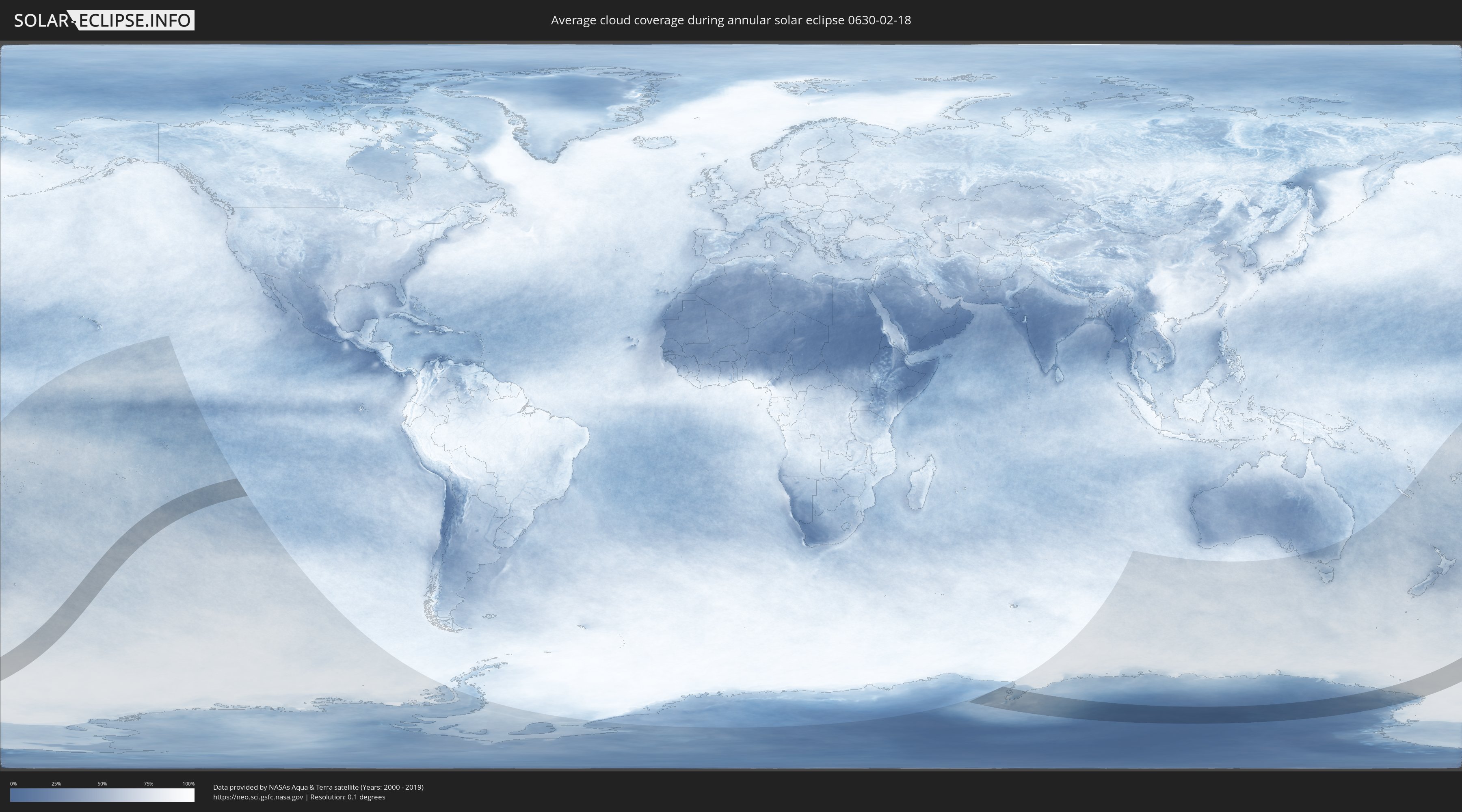
Task: Click the '75%' legend label
Action: pyautogui.click(x=148, y=784)
